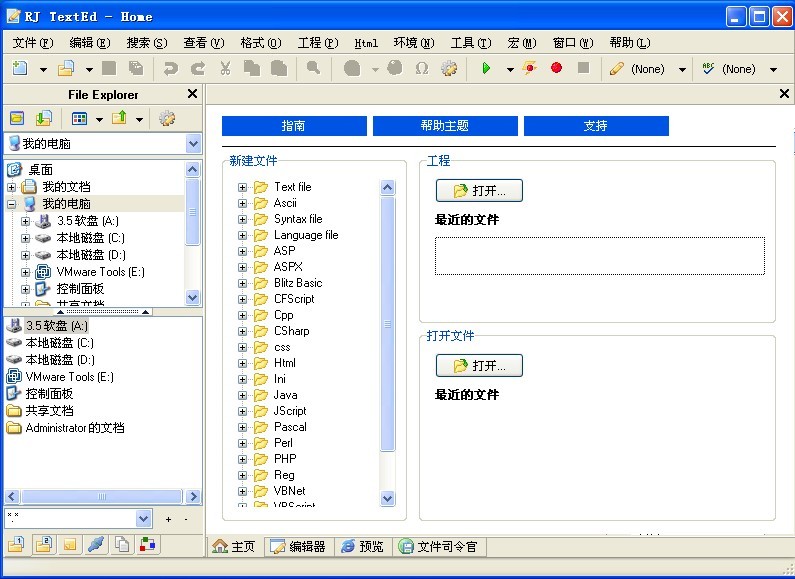This screenshot has height=579, width=795.
Task: Open the 格式 menu
Action: (x=260, y=43)
